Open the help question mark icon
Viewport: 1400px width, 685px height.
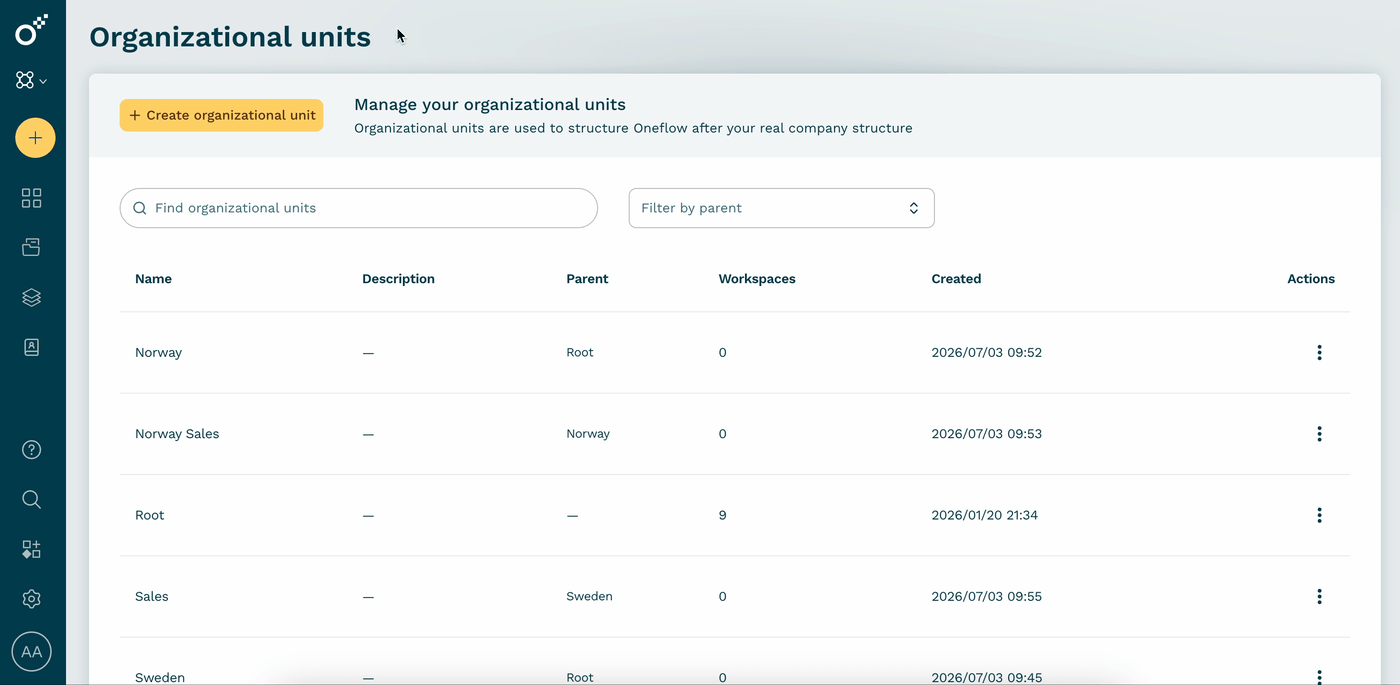click(x=32, y=450)
